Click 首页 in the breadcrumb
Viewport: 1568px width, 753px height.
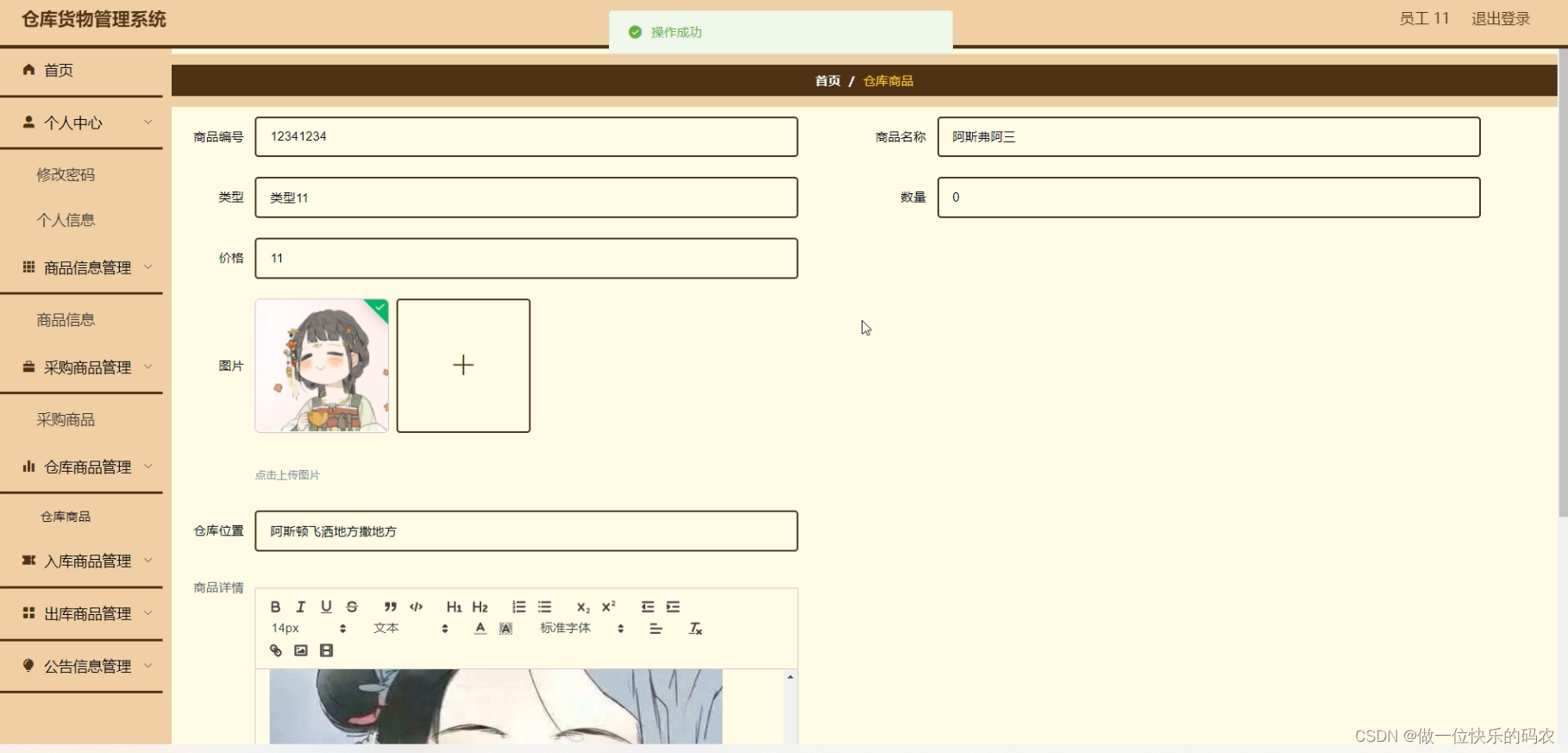pyautogui.click(x=828, y=81)
